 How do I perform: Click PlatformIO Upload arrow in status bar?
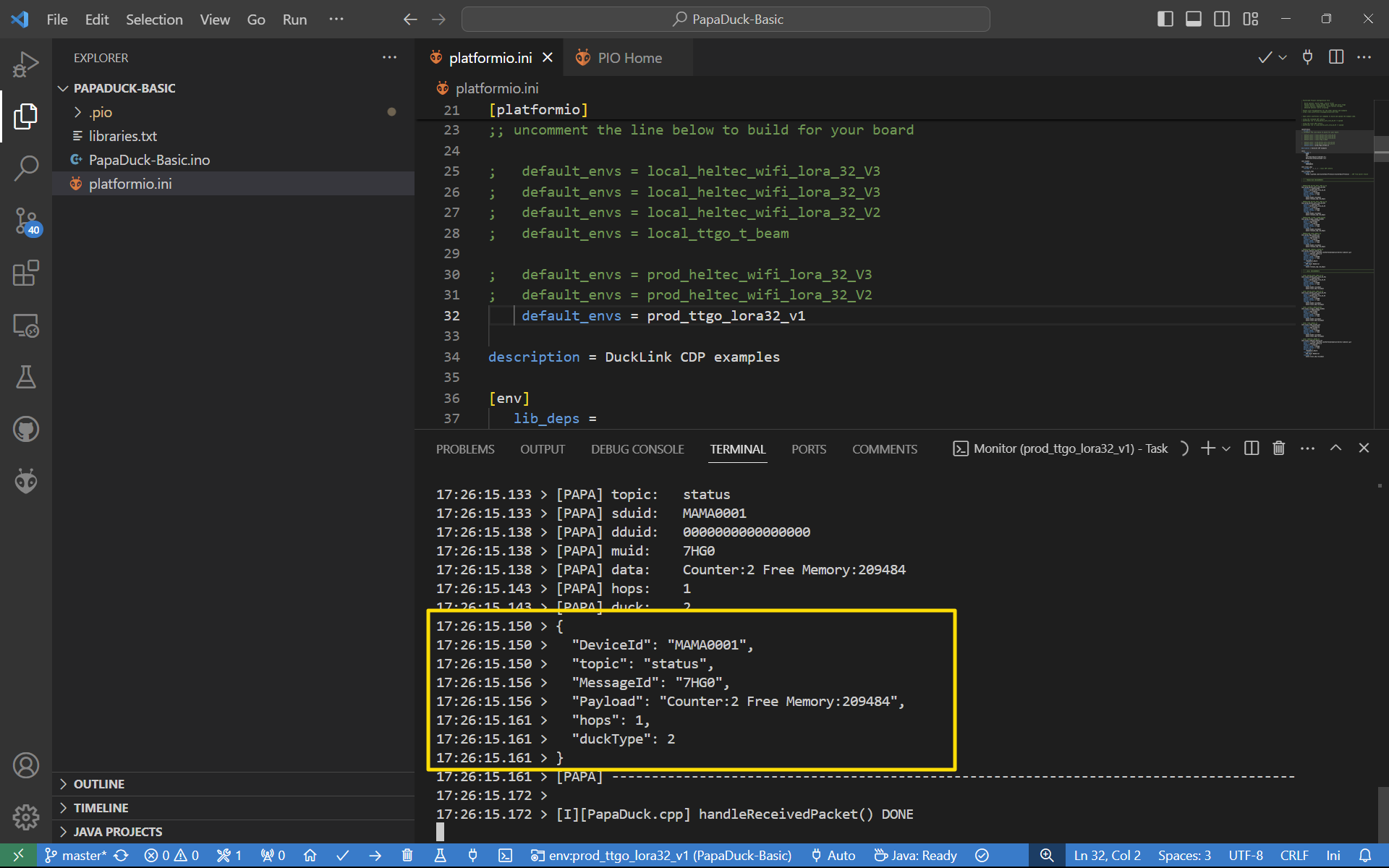click(x=375, y=856)
